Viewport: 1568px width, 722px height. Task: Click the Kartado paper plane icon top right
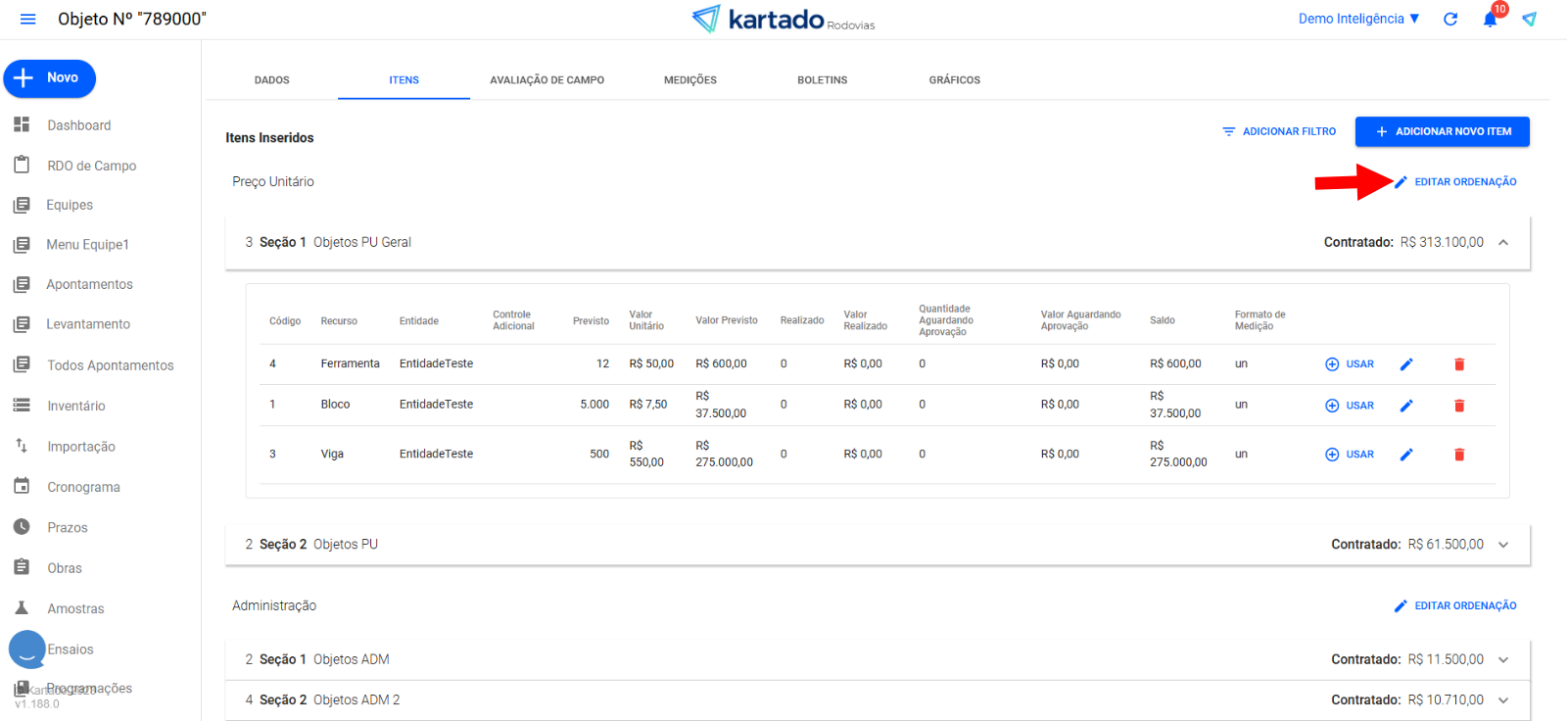coord(1530,20)
